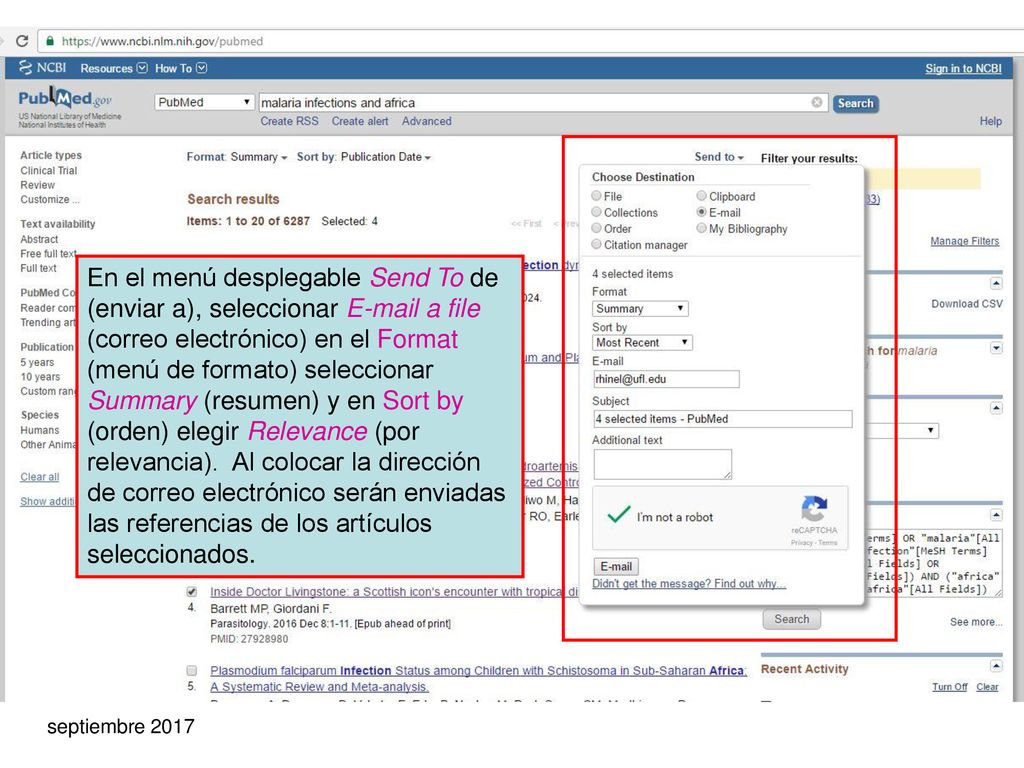The width and height of the screenshot is (1024, 768).
Task: Open the Help link
Action: pyautogui.click(x=990, y=121)
